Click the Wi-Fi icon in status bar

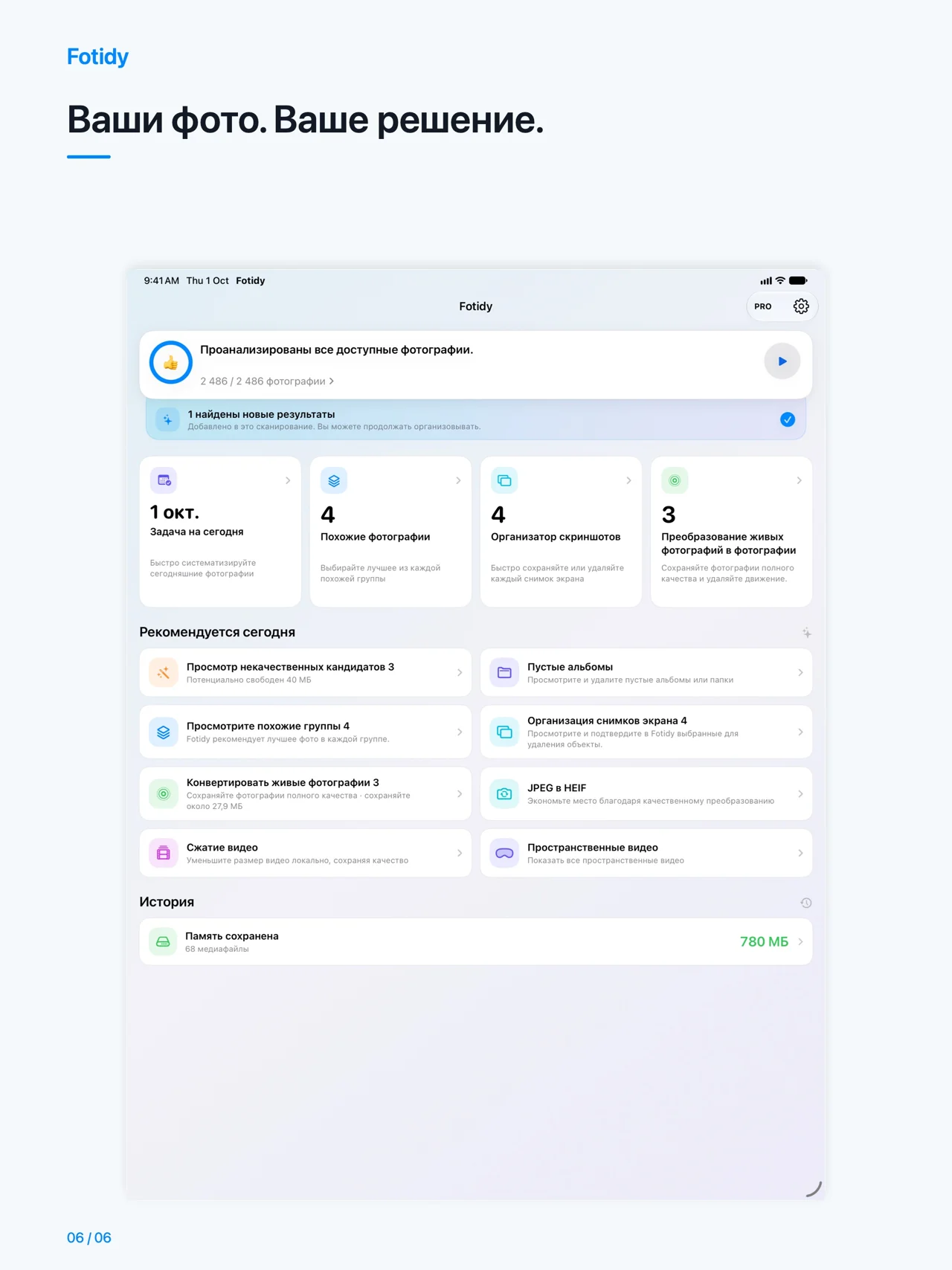780,281
